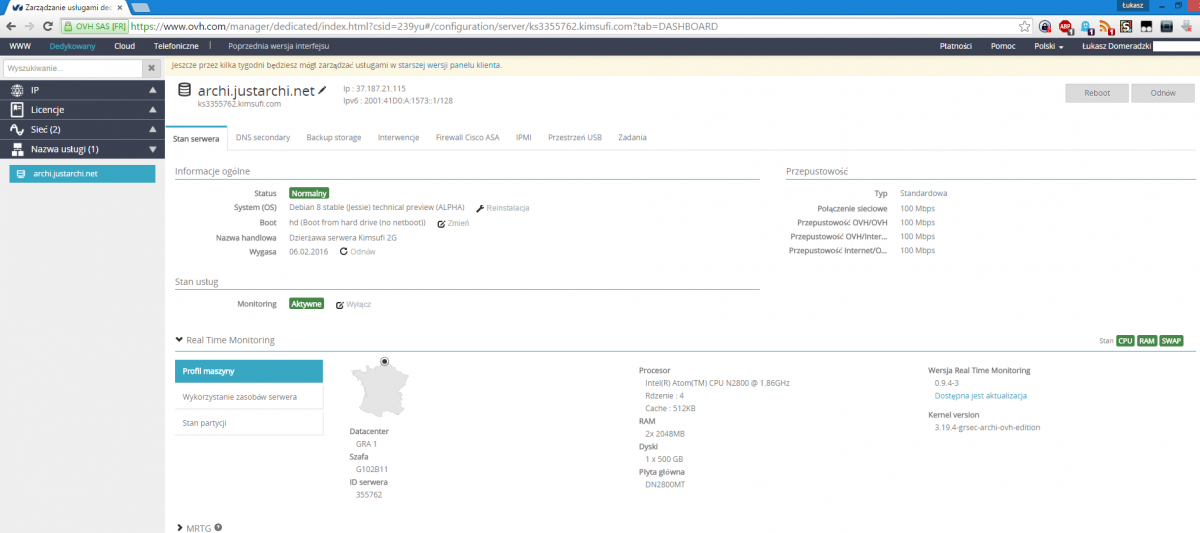Select Cloud in top navigation
1200x533 pixels.
125,46
